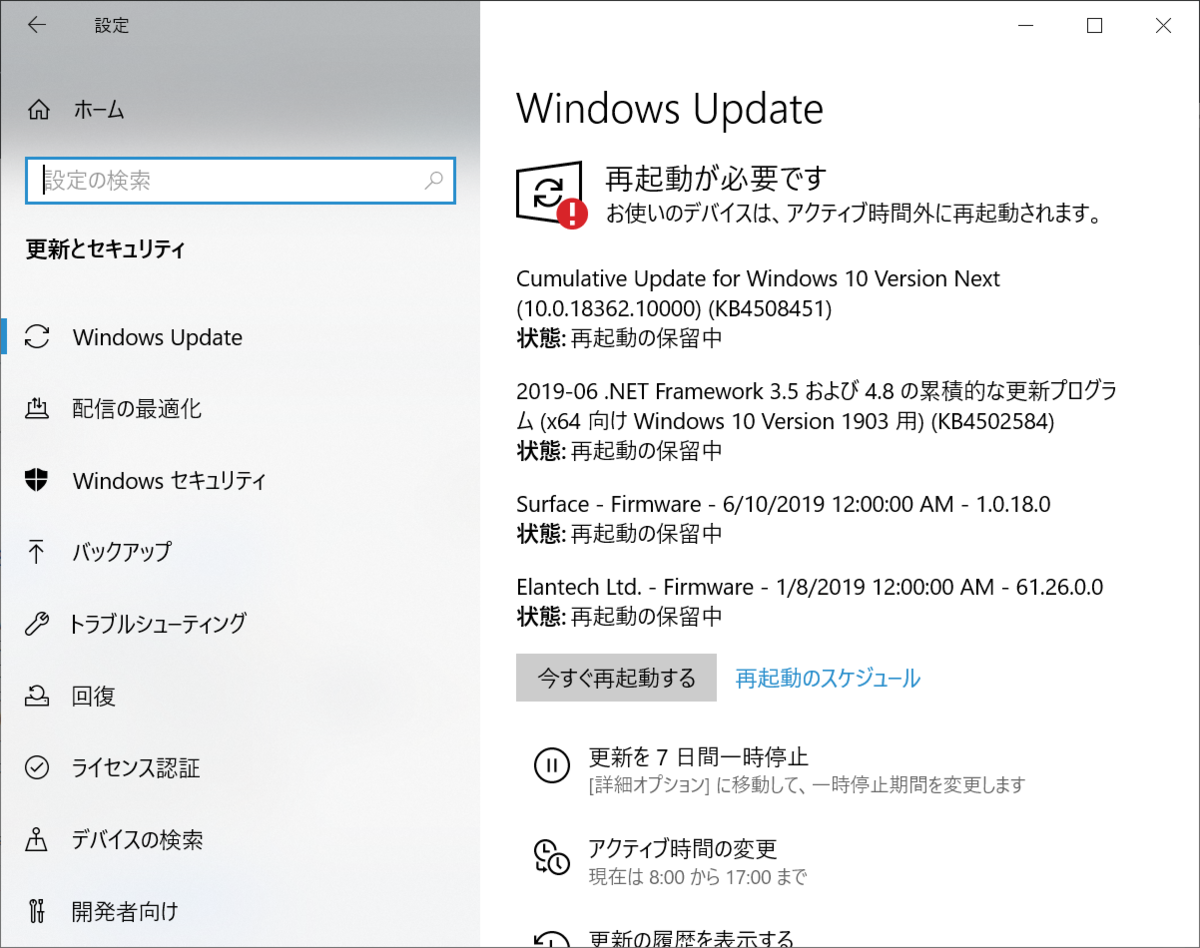Image resolution: width=1200 pixels, height=948 pixels.
Task: Click the find-my-device person icon
Action: [x=37, y=839]
